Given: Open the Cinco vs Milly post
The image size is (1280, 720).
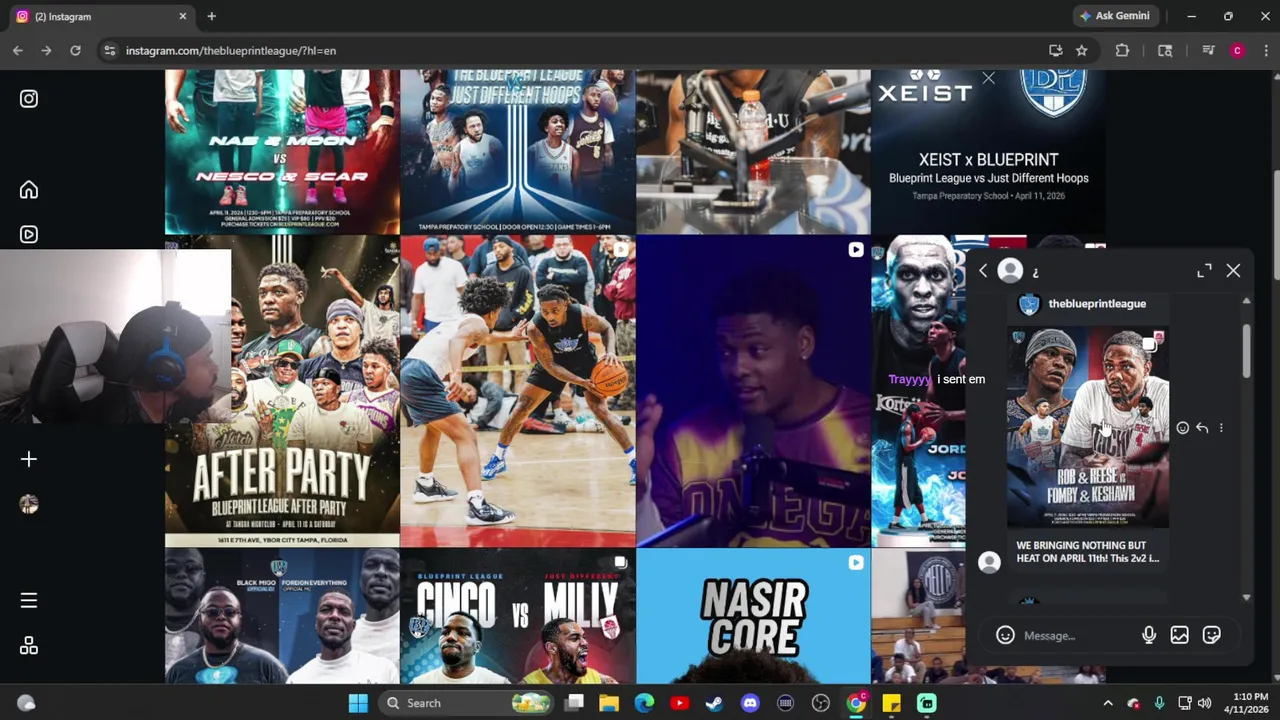Looking at the screenshot, I should [x=517, y=617].
